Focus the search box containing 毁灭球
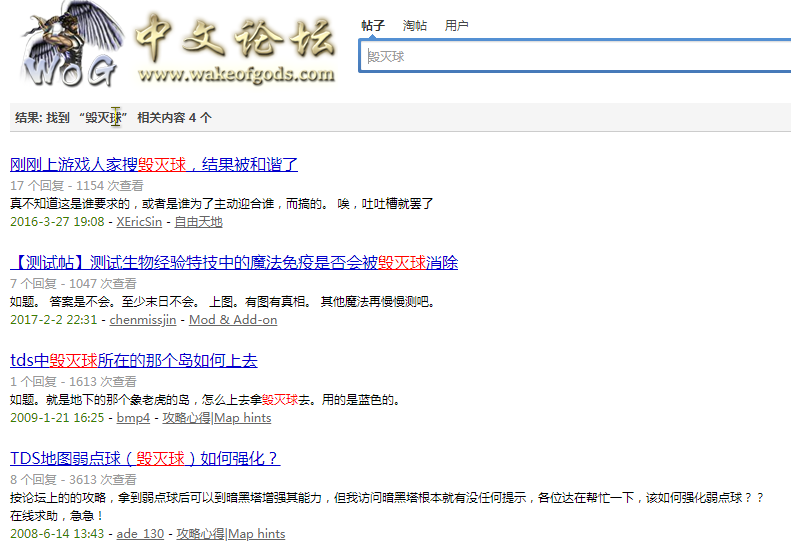Image resolution: width=791 pixels, height=546 pixels. click(575, 57)
